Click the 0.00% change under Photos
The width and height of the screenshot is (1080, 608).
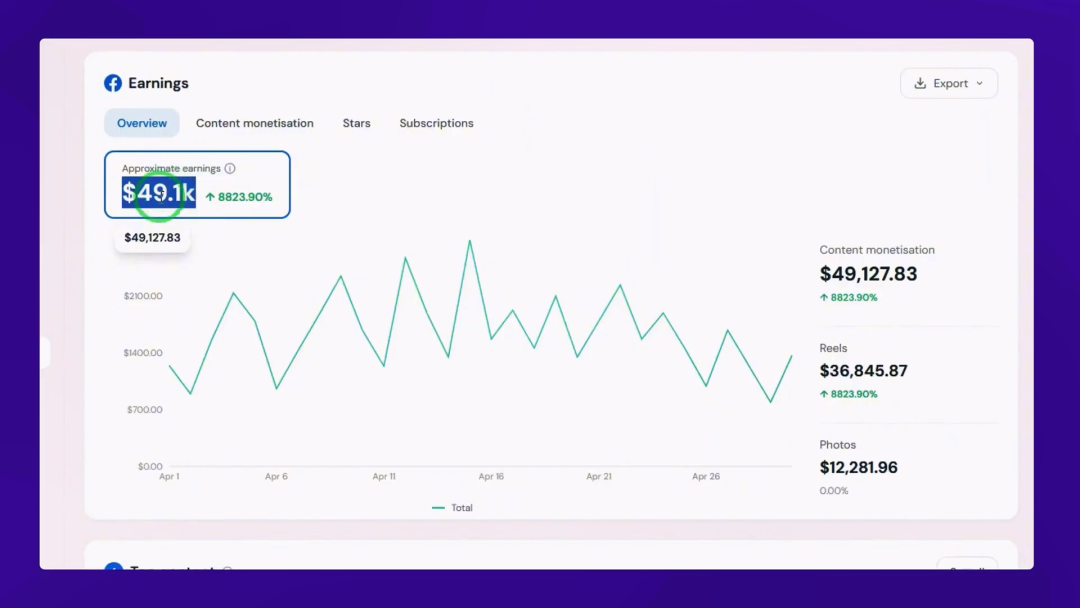coord(834,491)
